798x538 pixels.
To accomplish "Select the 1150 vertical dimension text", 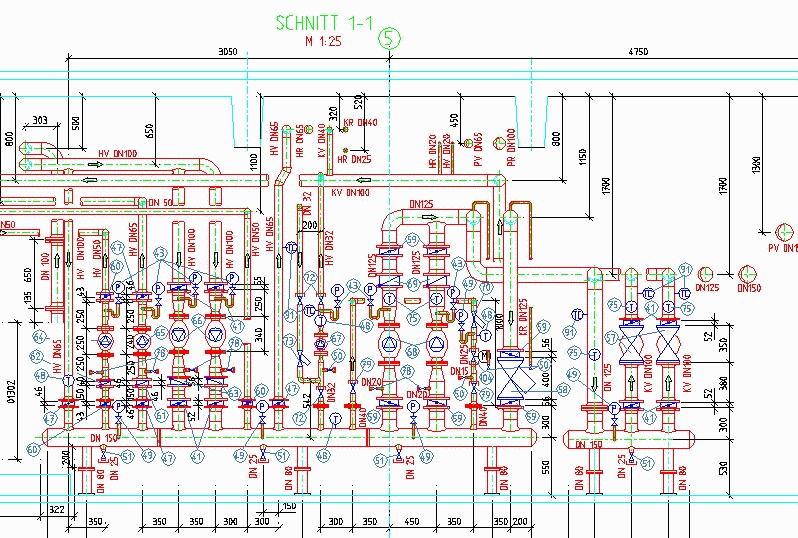I will point(581,157).
